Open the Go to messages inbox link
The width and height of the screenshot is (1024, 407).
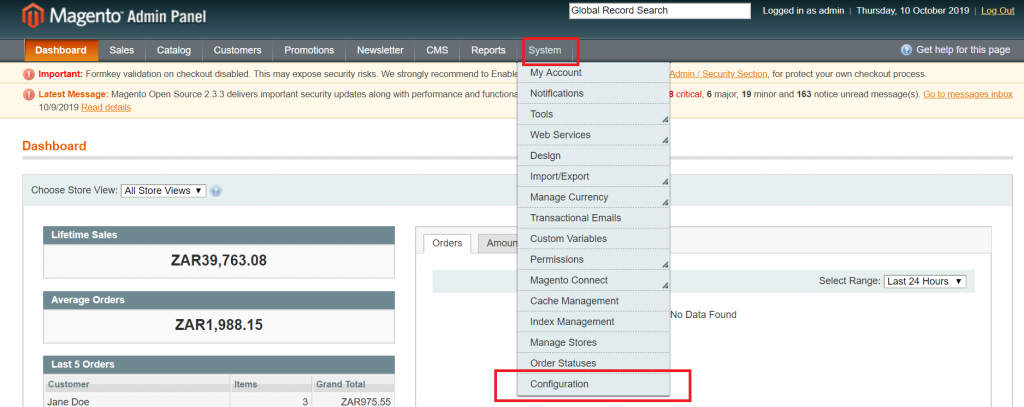point(968,95)
